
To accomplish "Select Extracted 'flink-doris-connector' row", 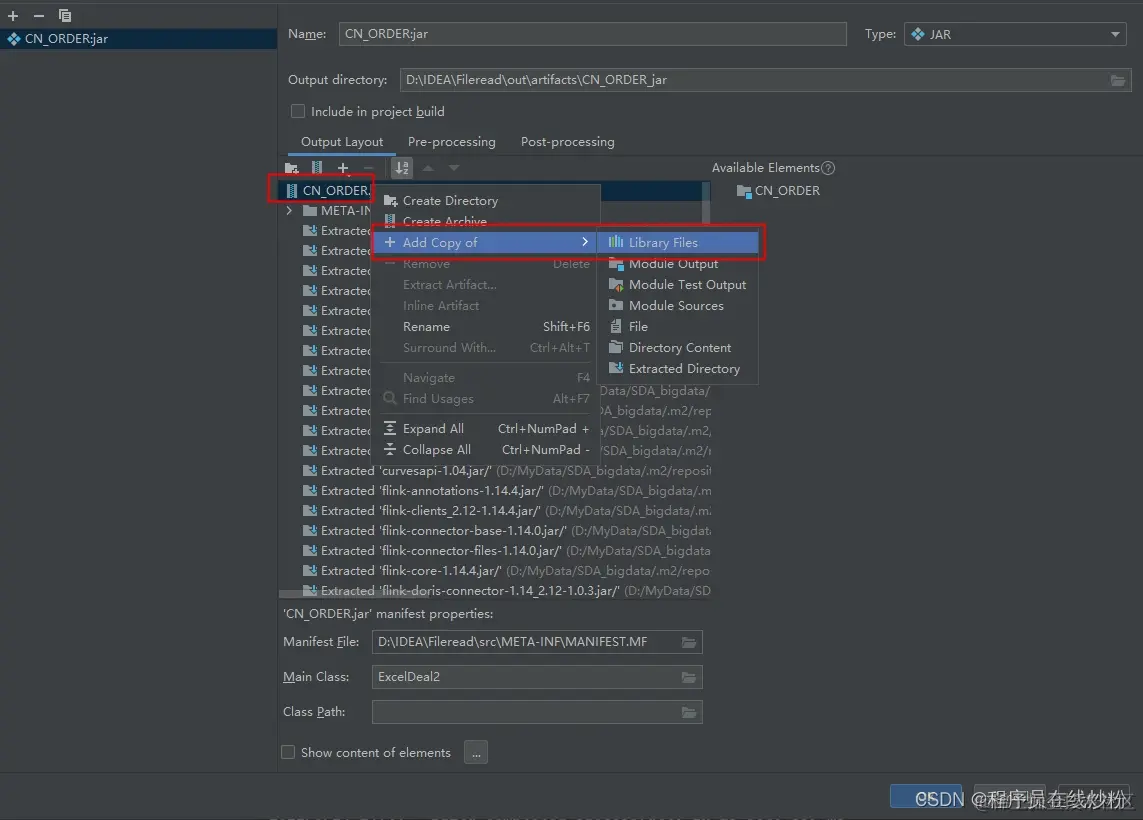I will (x=506, y=590).
